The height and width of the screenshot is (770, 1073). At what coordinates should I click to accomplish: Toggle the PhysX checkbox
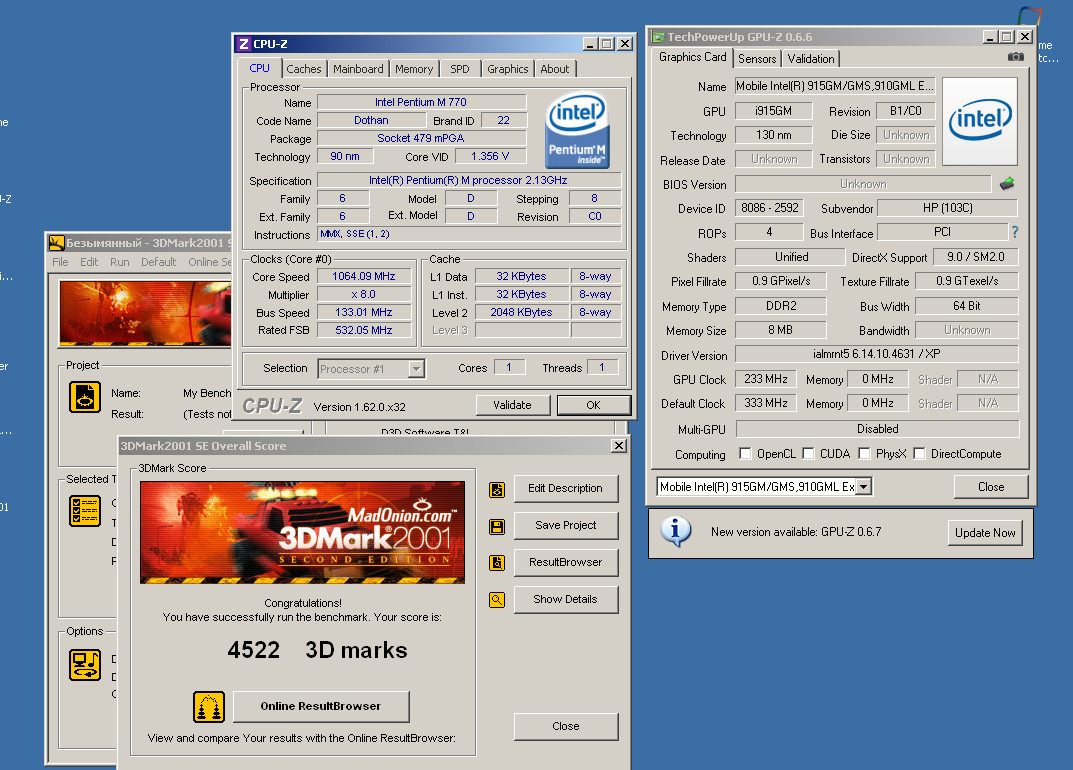pos(864,454)
